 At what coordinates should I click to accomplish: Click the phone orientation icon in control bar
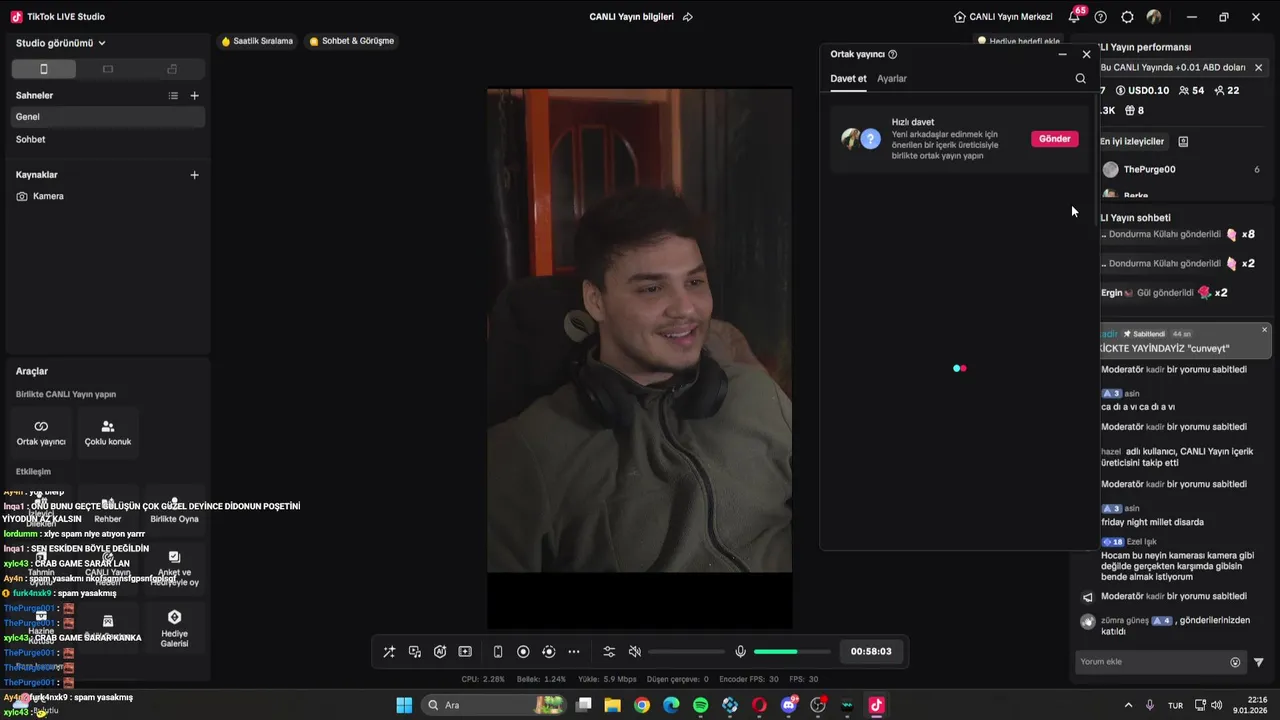[498, 652]
